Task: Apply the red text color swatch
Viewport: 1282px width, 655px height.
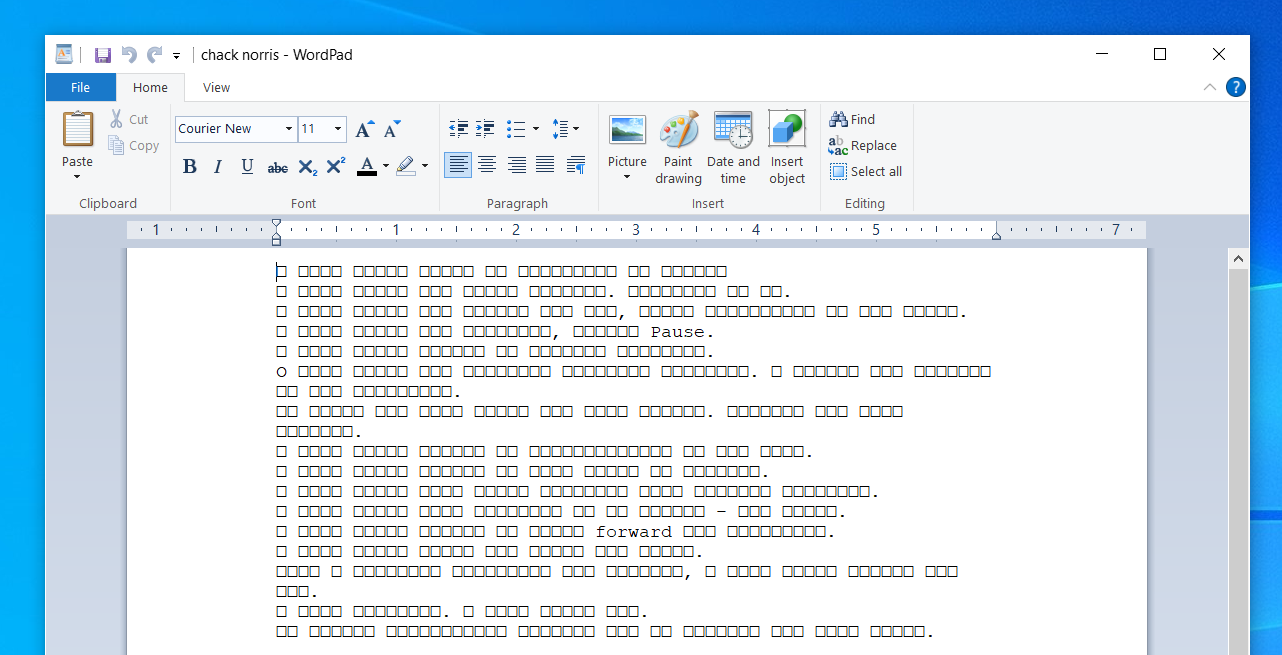Action: (366, 166)
